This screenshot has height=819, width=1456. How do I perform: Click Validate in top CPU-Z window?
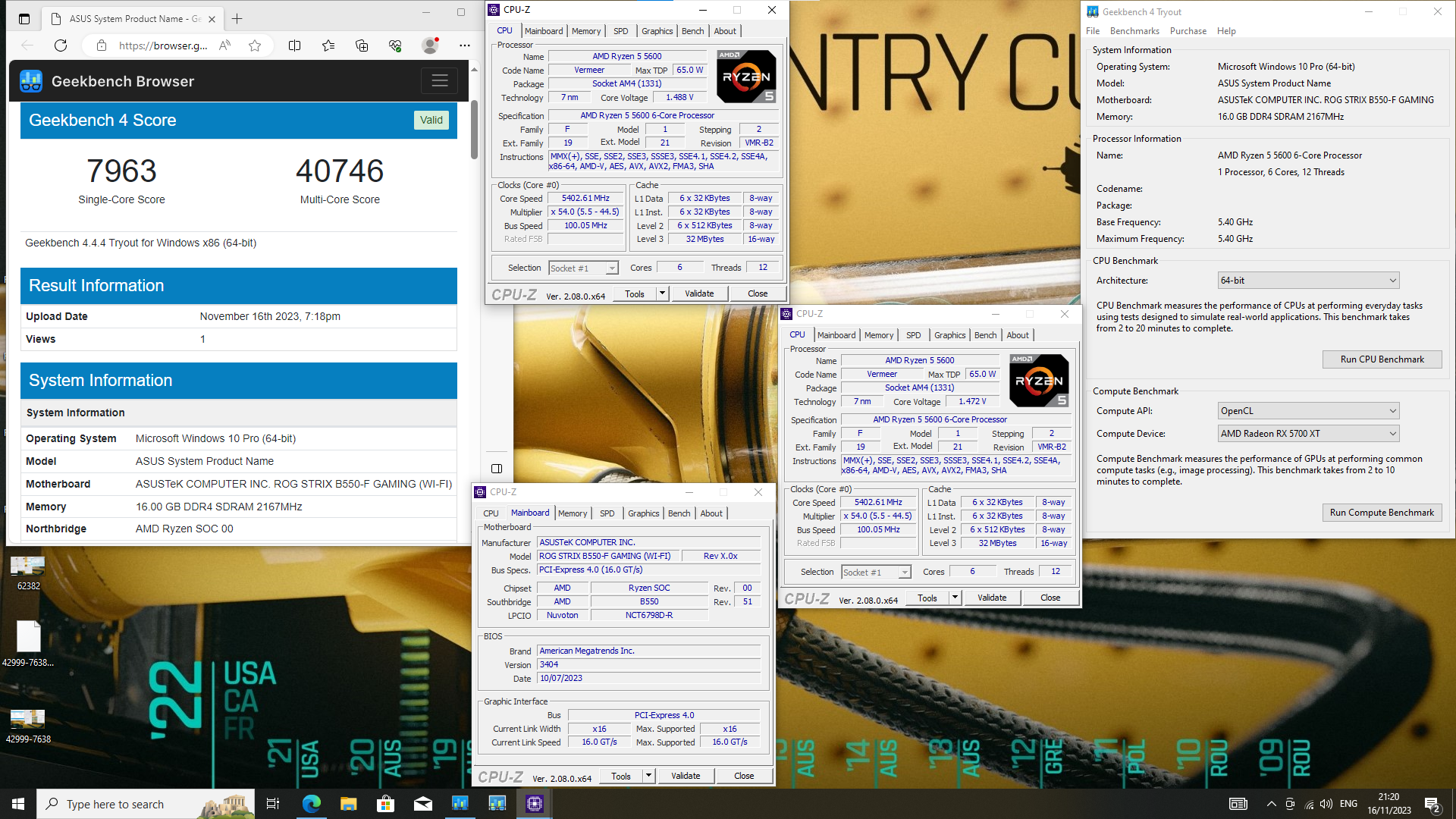699,293
